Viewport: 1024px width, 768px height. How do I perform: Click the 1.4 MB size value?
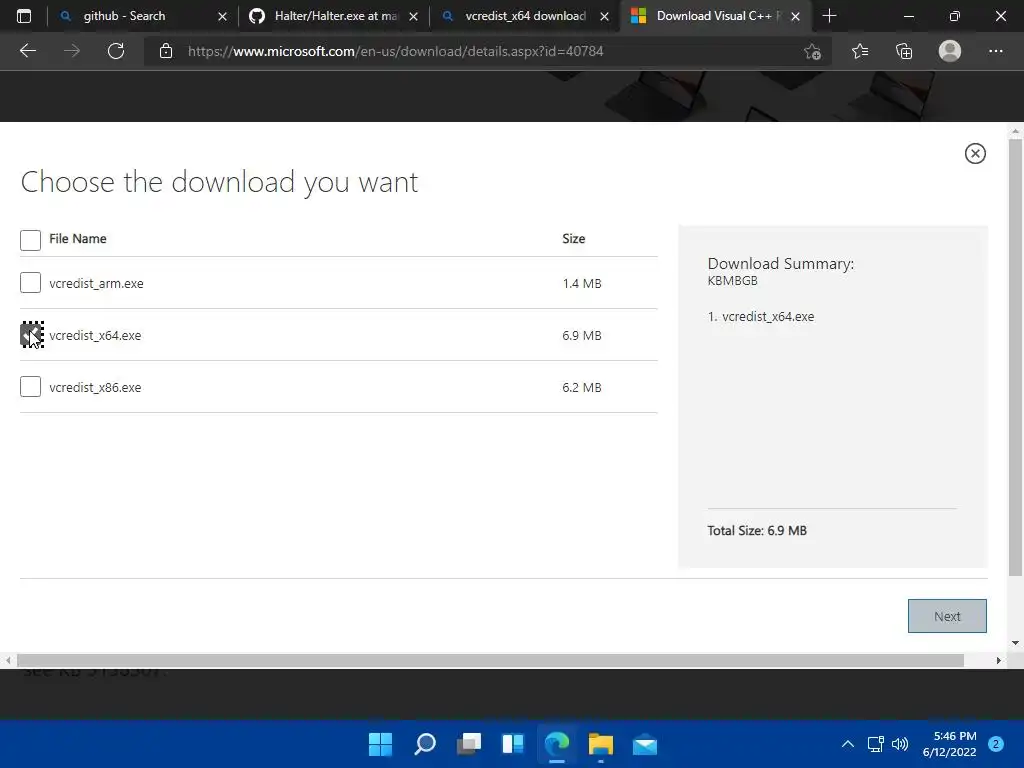pyautogui.click(x=581, y=283)
